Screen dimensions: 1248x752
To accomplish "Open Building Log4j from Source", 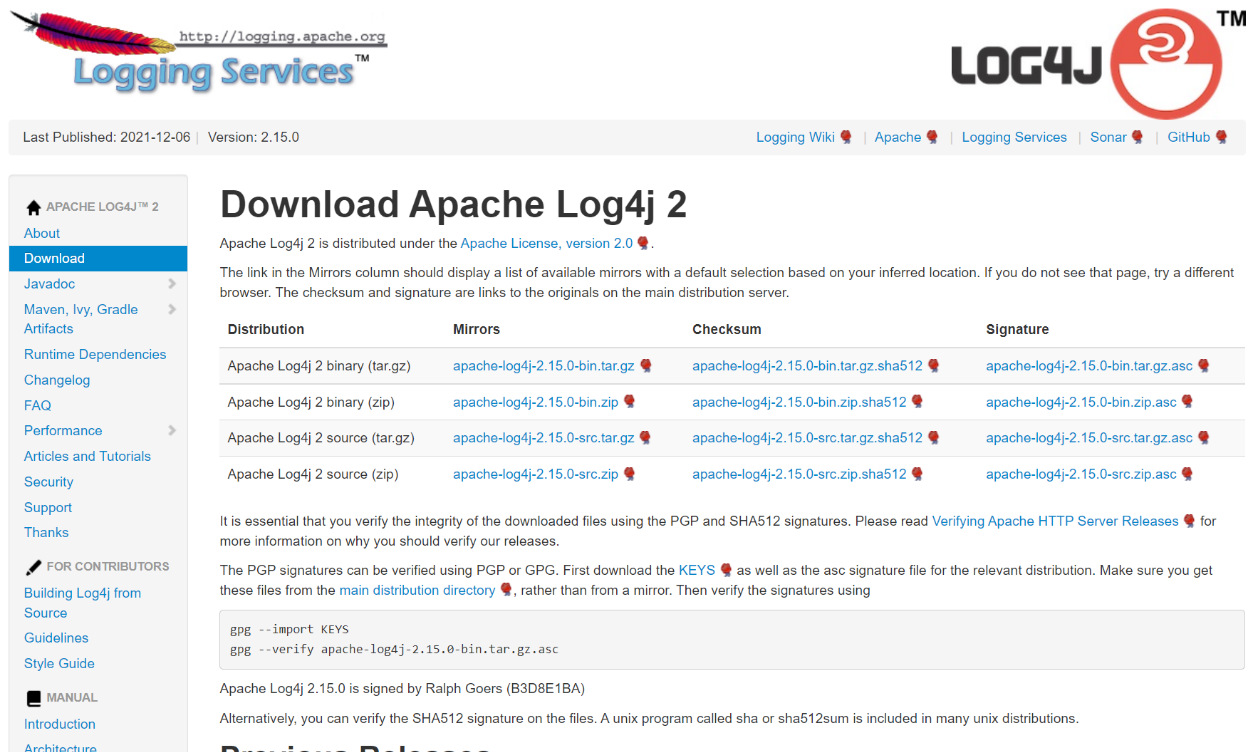I will (x=82, y=603).
